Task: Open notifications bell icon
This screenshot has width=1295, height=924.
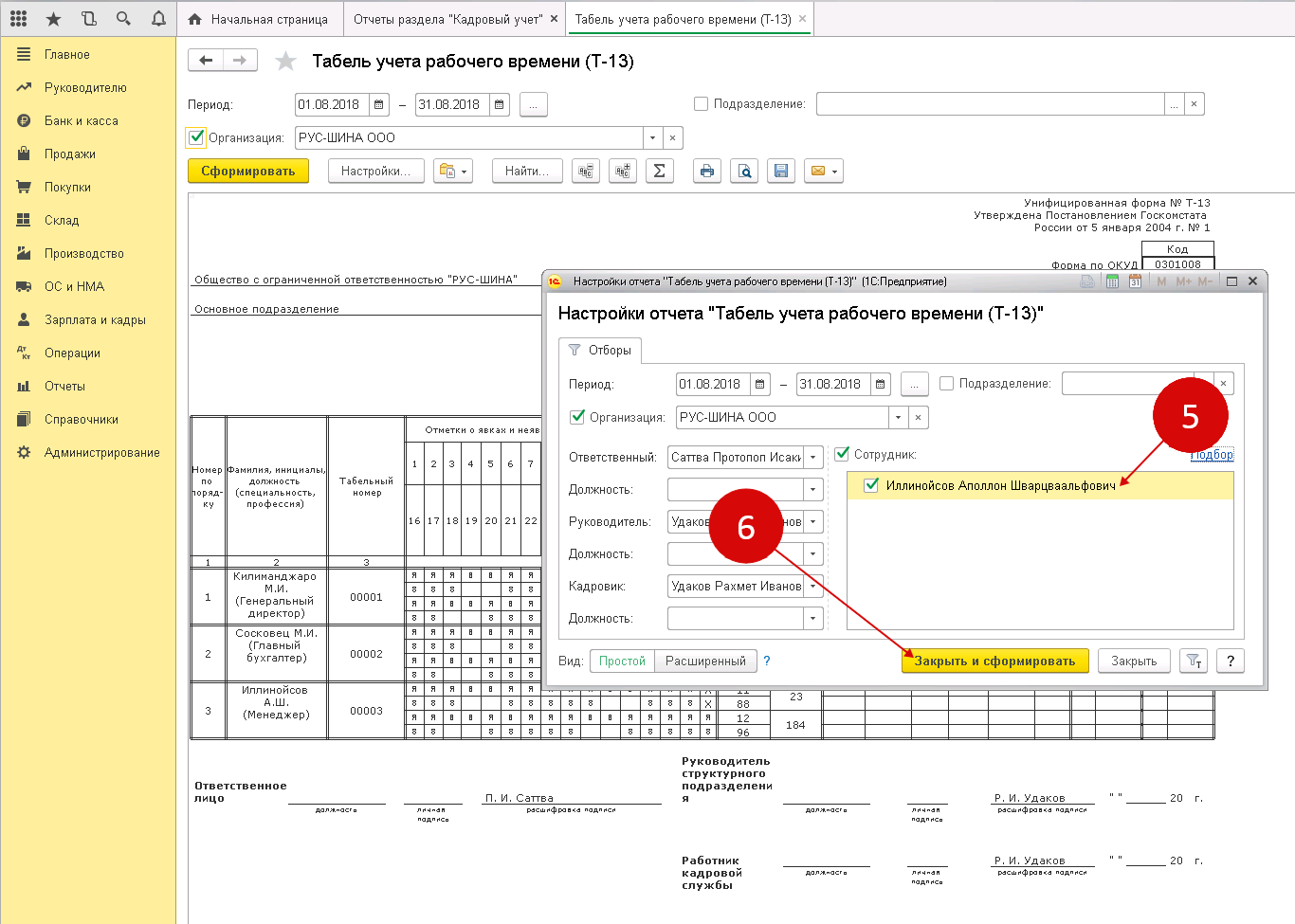Action: coord(158,18)
